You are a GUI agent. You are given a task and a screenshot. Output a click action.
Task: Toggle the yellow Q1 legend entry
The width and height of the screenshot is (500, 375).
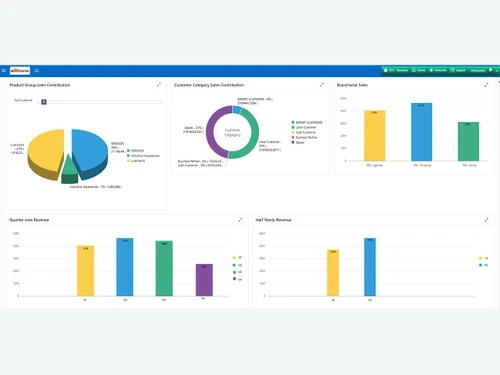tap(237, 257)
